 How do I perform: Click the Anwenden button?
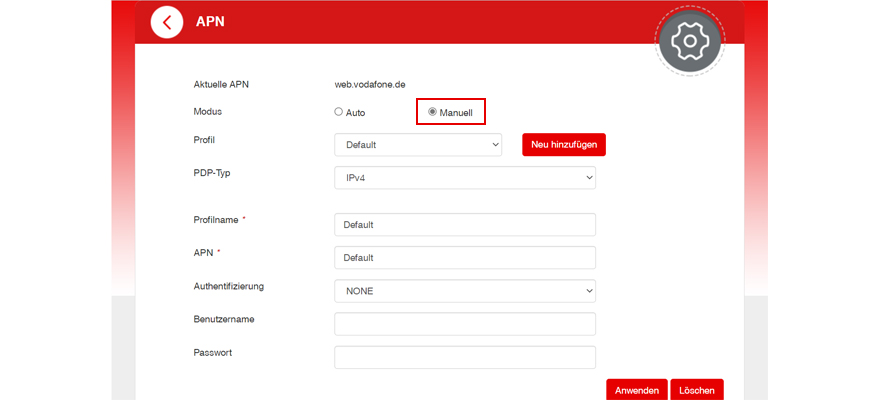coord(636,390)
